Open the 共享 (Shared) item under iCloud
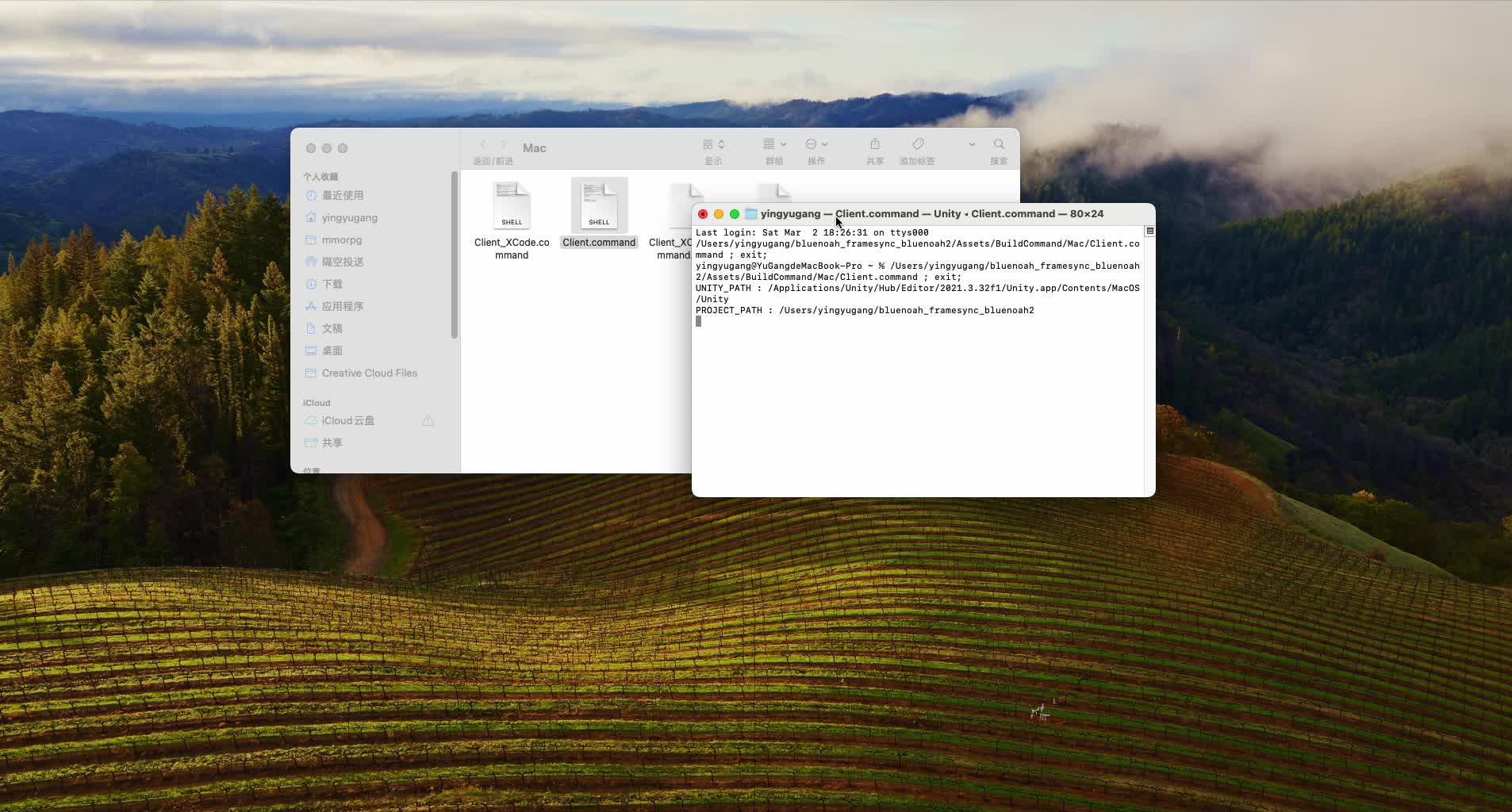 point(331,442)
